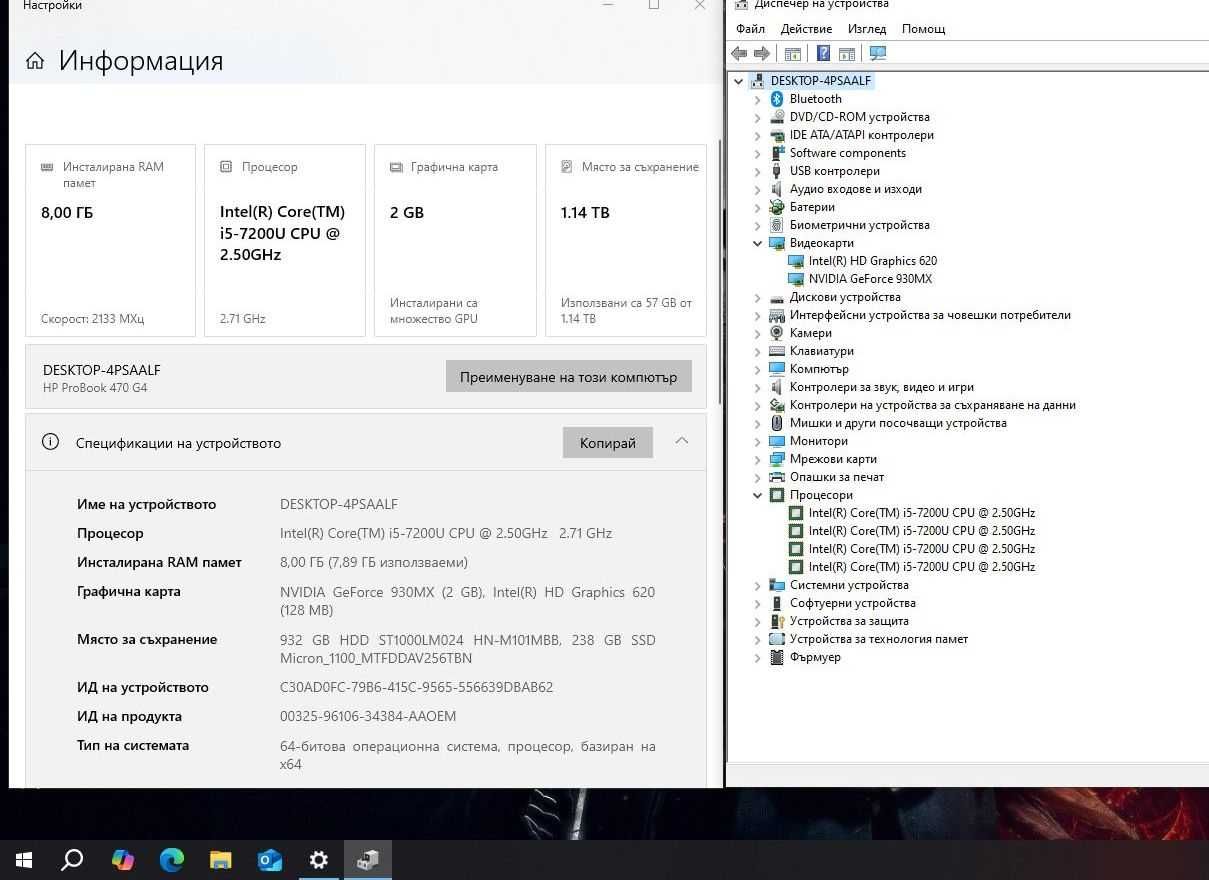Expand the Мрежови карти branch

click(x=758, y=459)
